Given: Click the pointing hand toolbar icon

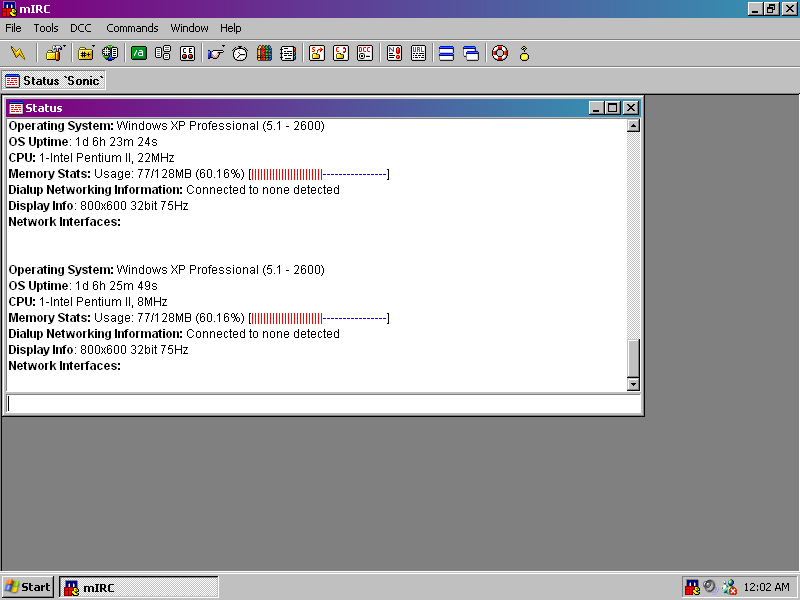Looking at the screenshot, I should coord(216,53).
